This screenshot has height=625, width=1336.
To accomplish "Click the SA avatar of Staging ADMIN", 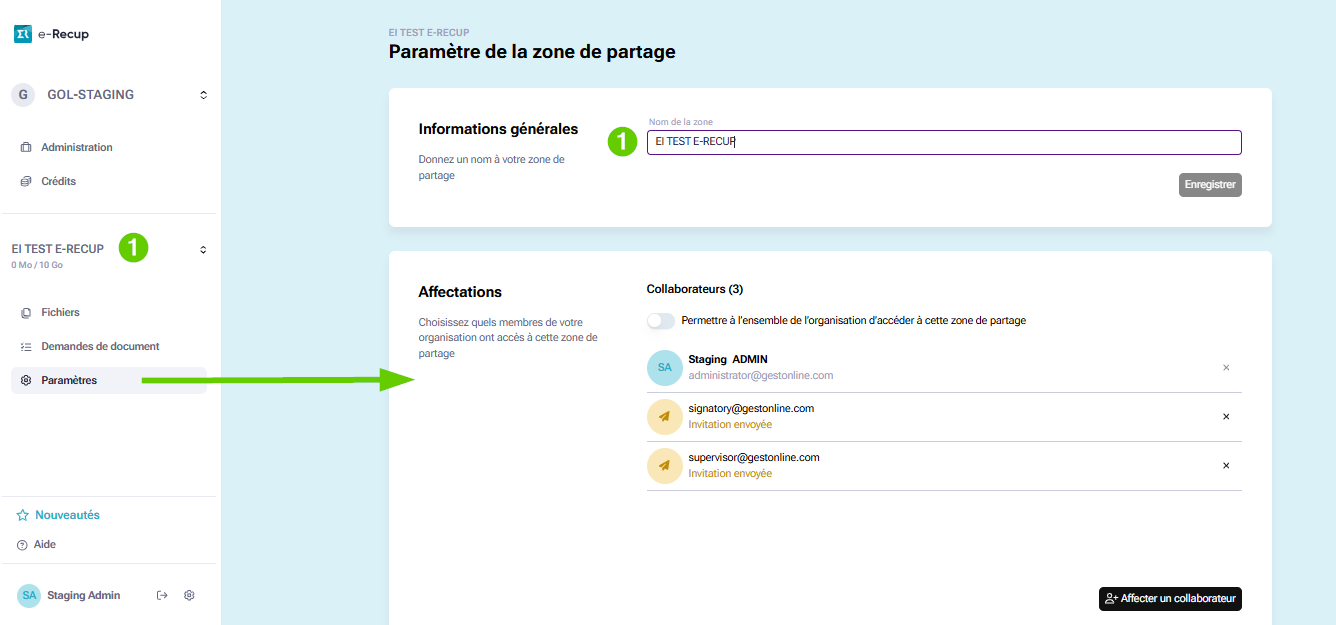I will [664, 368].
